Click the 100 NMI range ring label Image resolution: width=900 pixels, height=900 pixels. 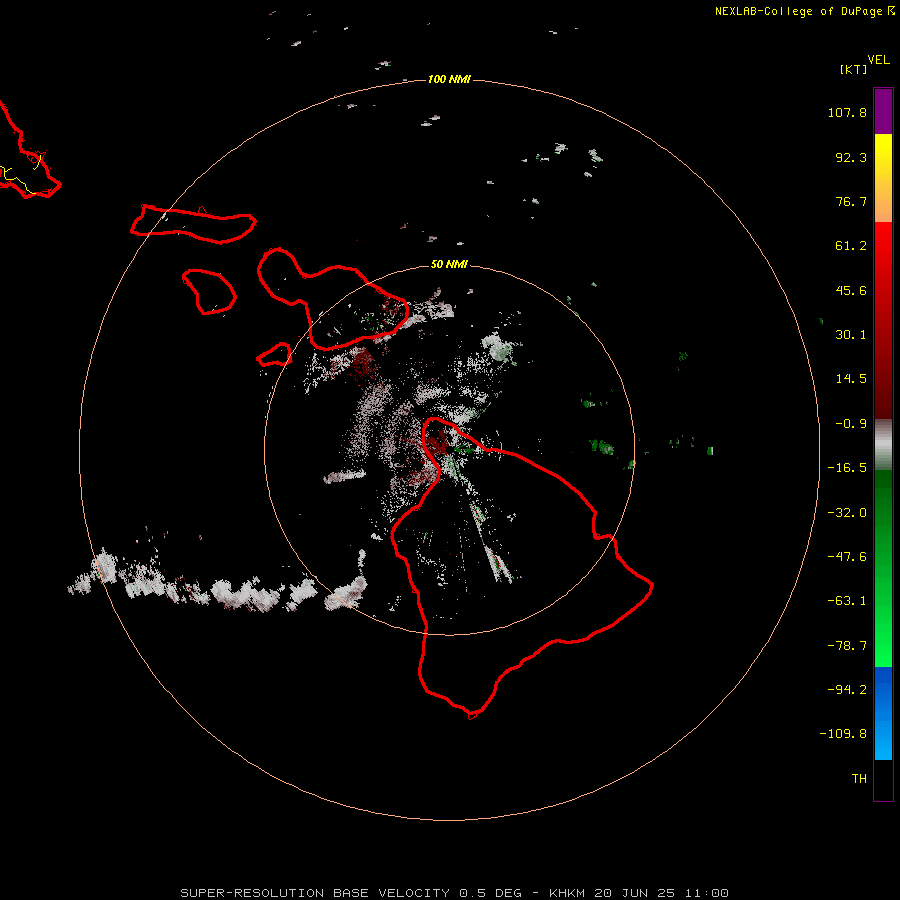pyautogui.click(x=449, y=79)
